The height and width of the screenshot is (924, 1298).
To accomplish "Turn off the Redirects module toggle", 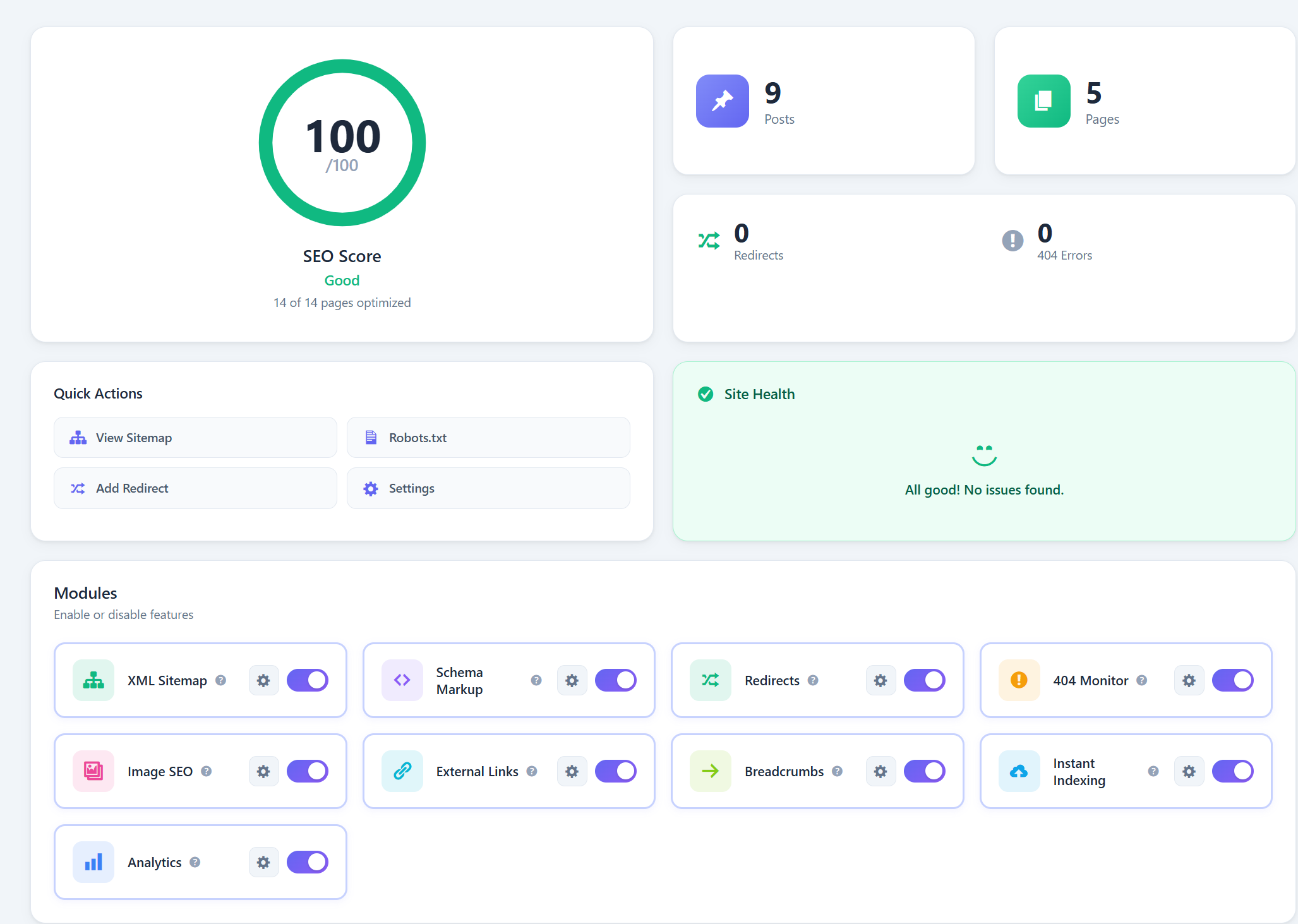I will 924,680.
